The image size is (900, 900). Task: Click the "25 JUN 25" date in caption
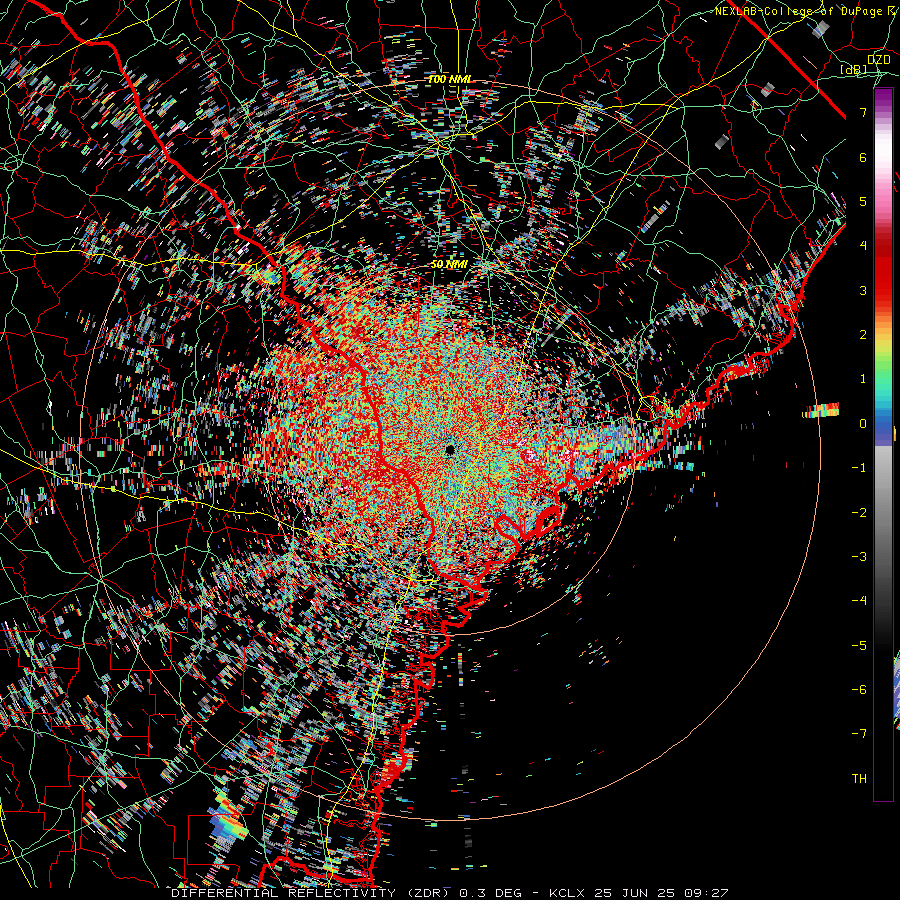(x=633, y=893)
